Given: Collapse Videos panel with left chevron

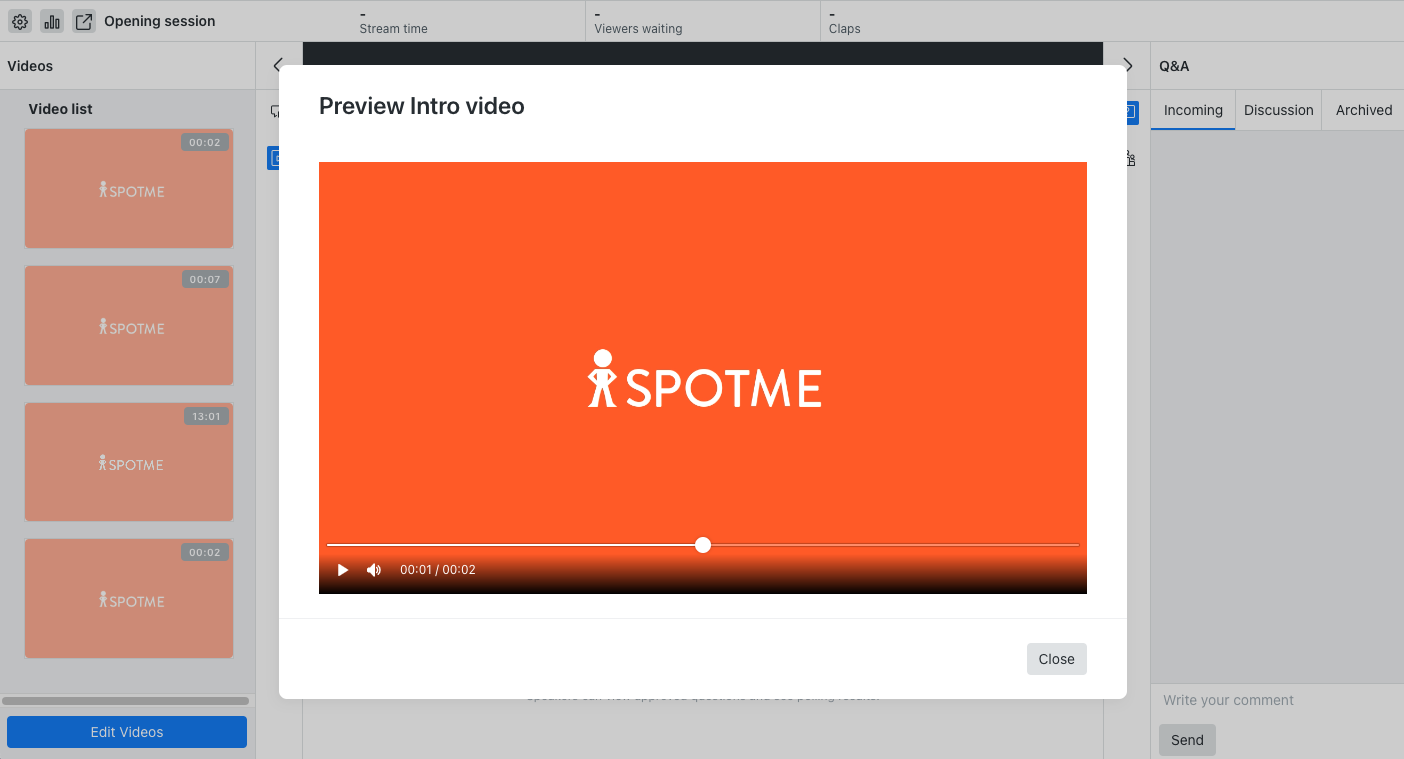Looking at the screenshot, I should coord(279,66).
